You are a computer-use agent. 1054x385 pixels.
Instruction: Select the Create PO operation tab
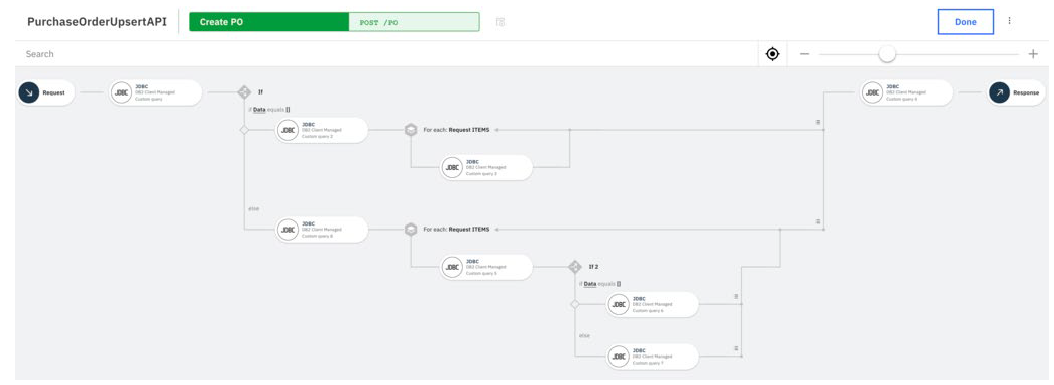(269, 22)
